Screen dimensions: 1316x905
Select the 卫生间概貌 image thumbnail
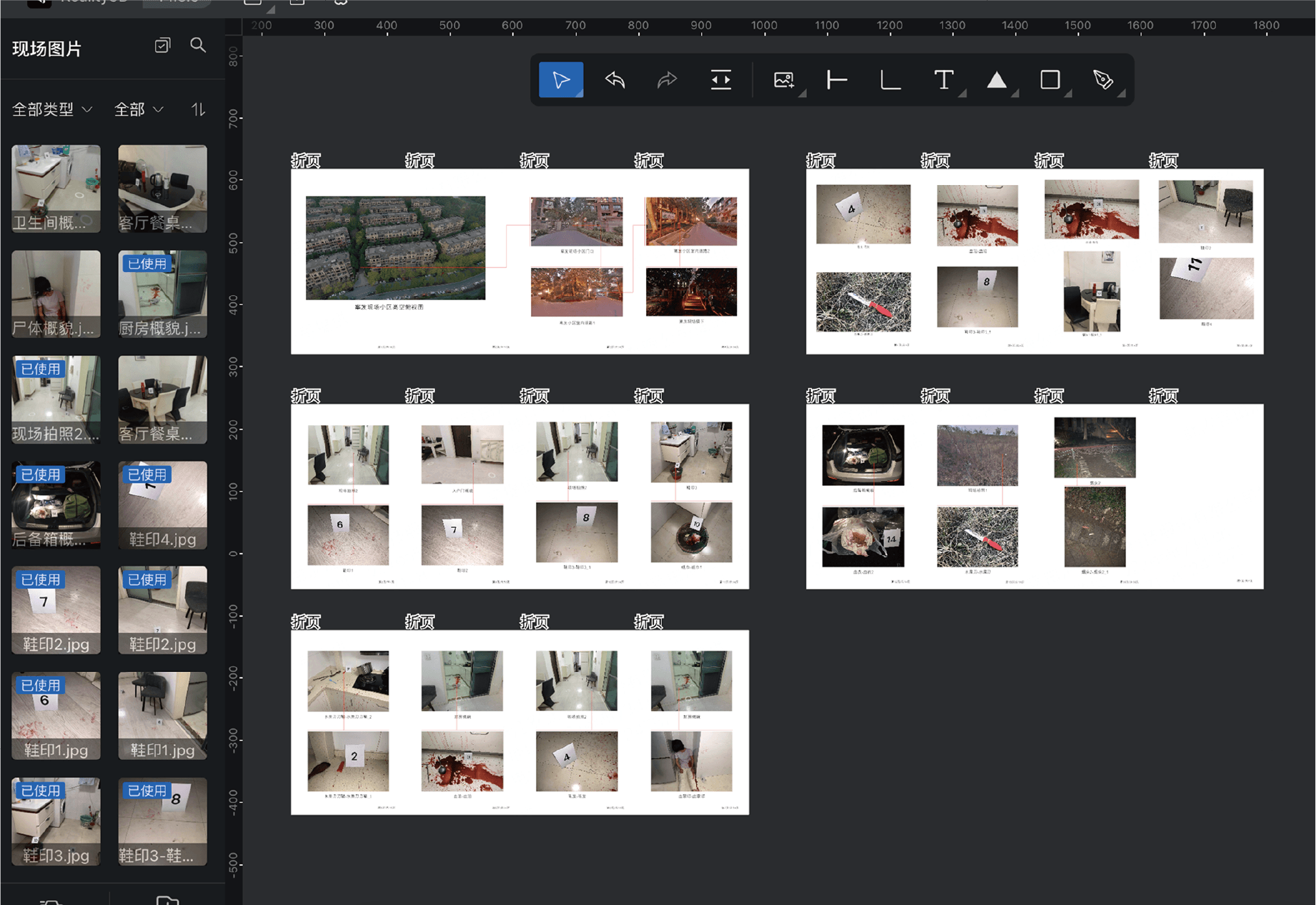point(56,188)
